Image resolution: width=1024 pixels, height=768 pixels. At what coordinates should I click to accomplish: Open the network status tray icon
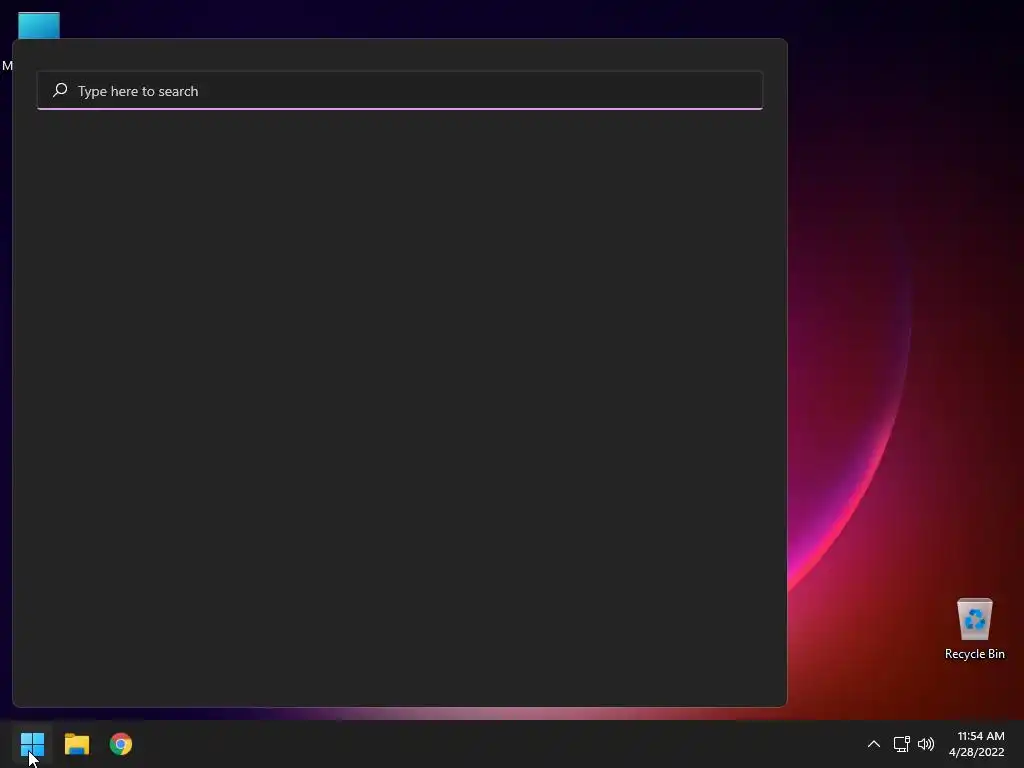click(901, 744)
